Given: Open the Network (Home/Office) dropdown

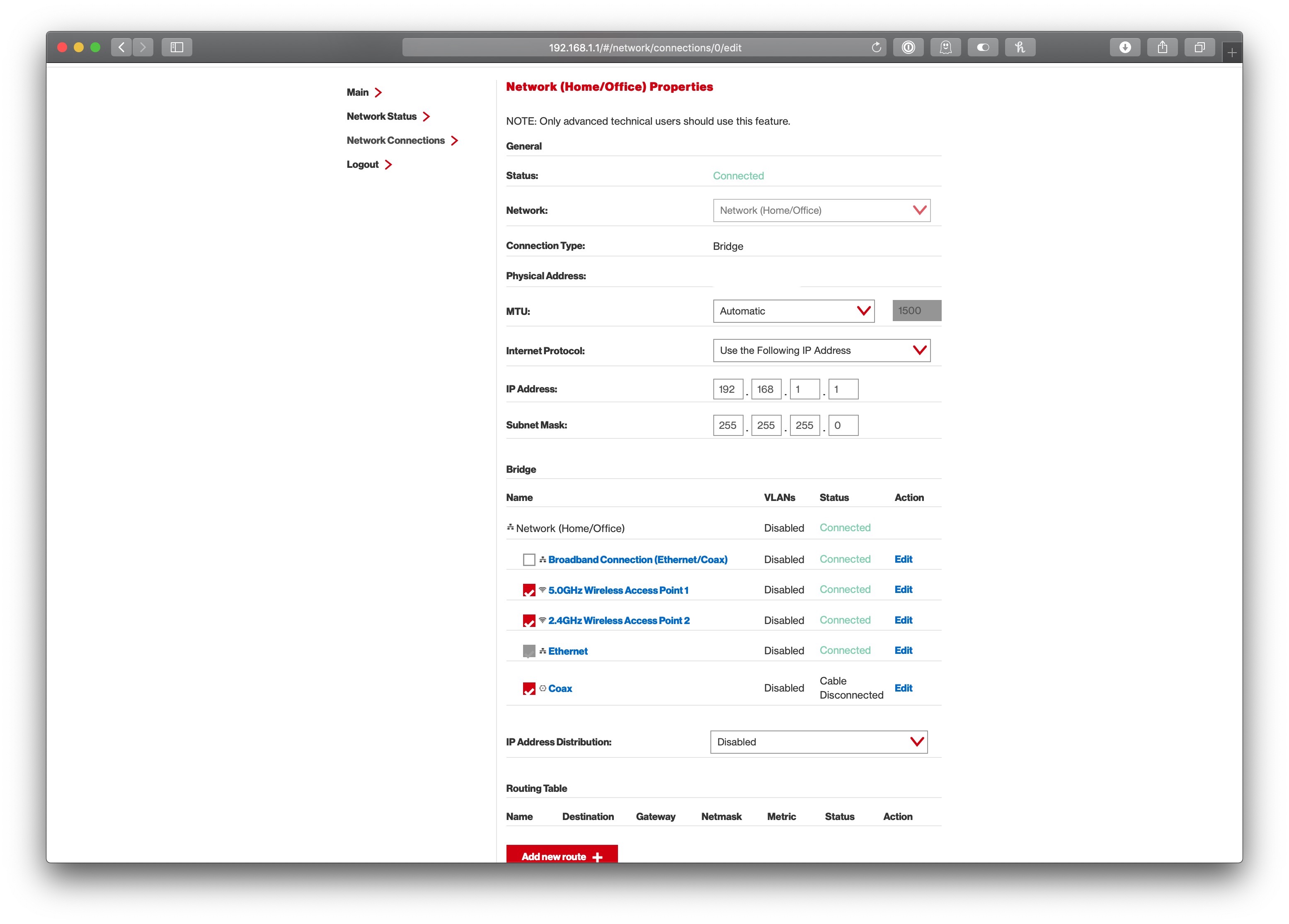Looking at the screenshot, I should pyautogui.click(x=821, y=210).
